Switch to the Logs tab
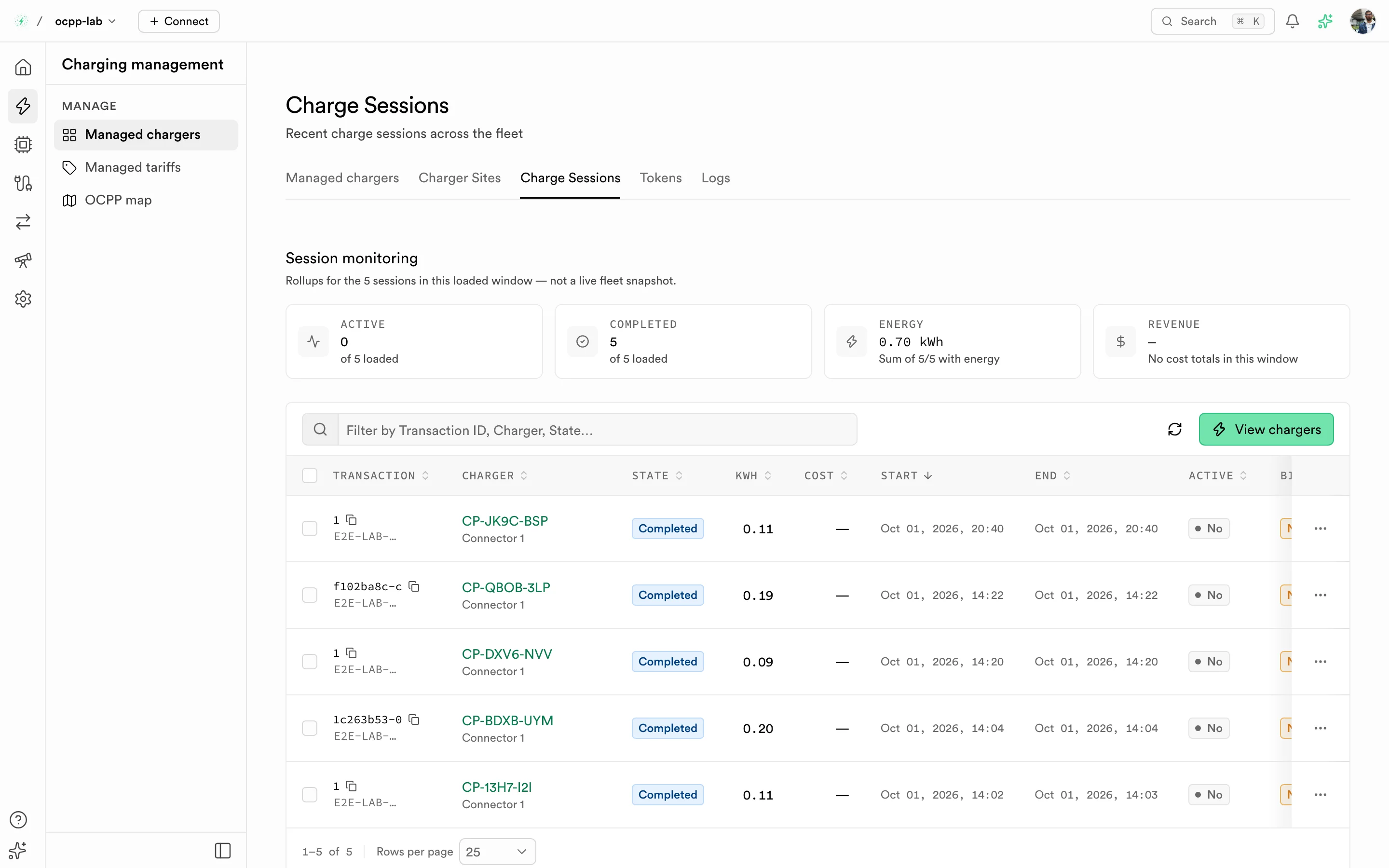Screen dimensions: 1389x868 coord(715,178)
